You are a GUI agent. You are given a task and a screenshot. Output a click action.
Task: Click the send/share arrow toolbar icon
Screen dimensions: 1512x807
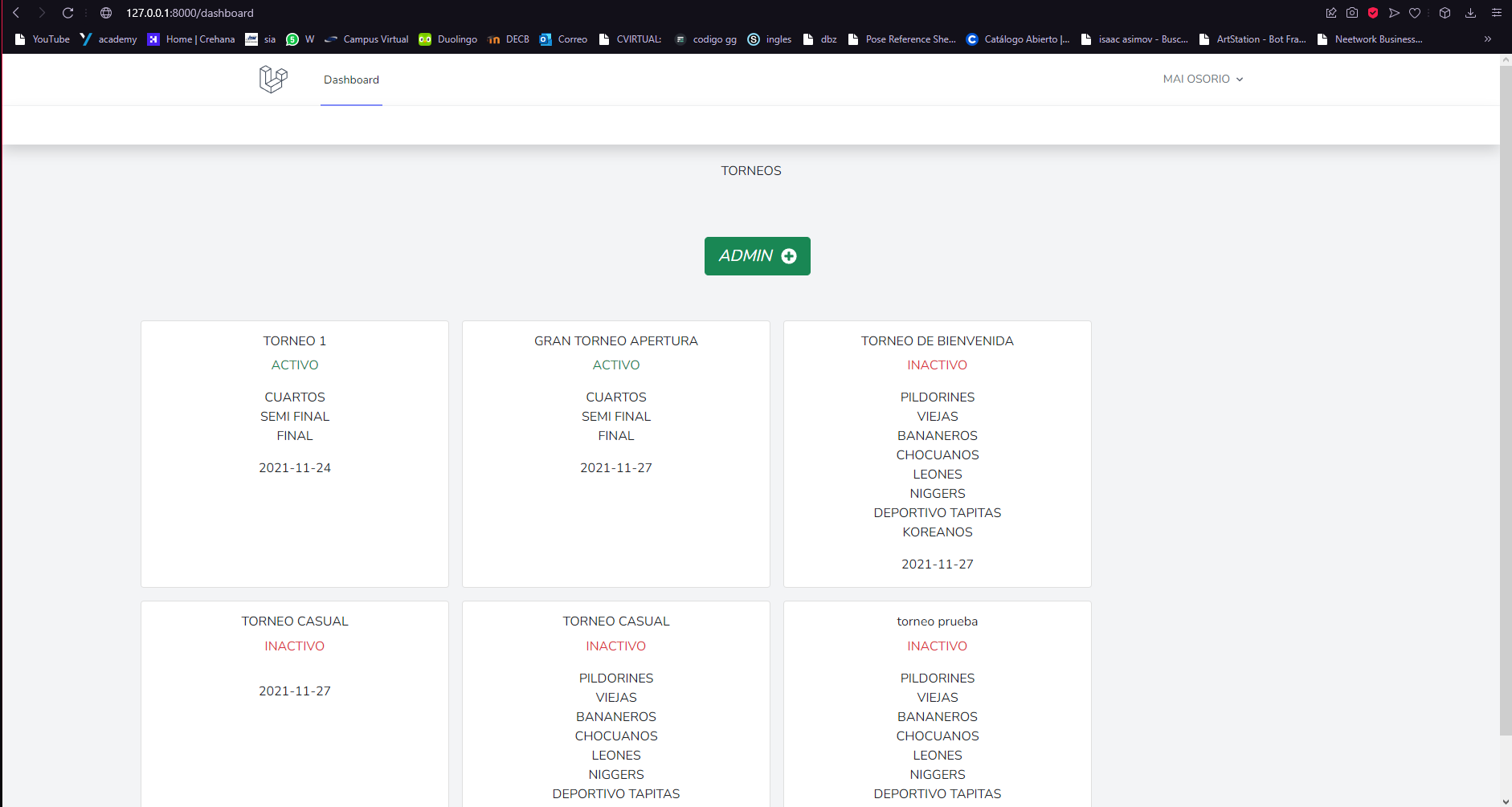click(1395, 13)
